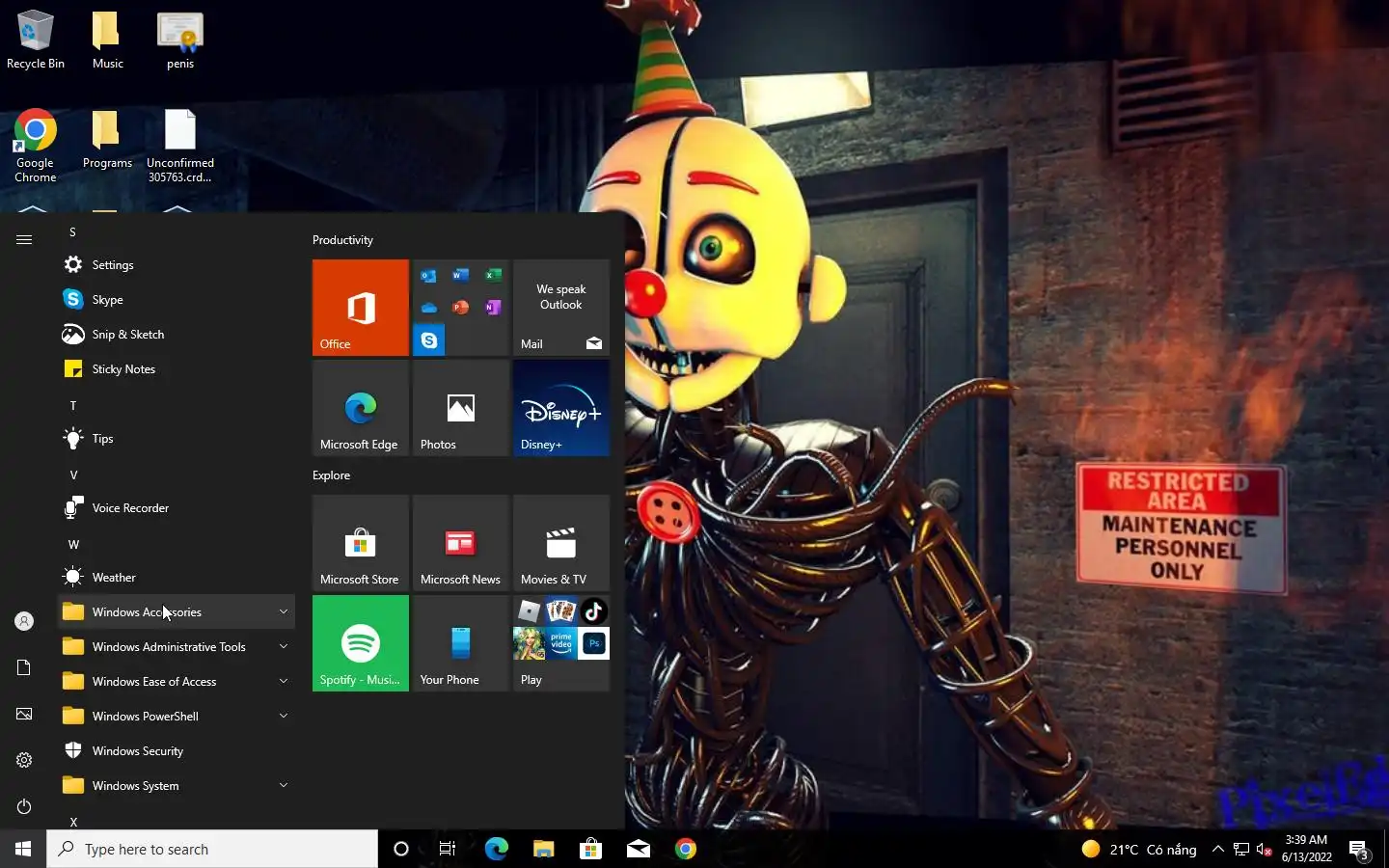Open Microsoft News tile

[461, 543]
